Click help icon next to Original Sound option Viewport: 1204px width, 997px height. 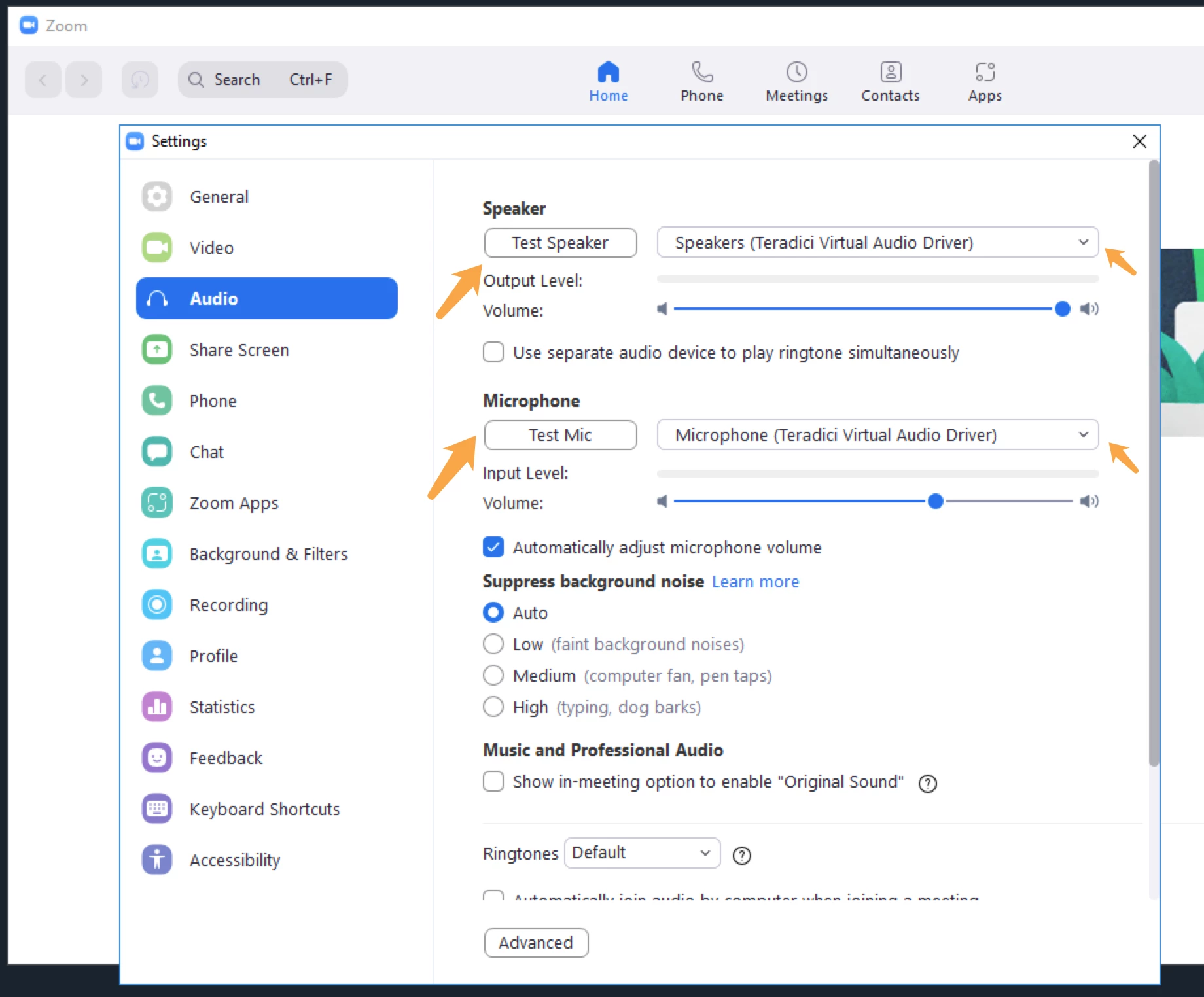tap(928, 783)
